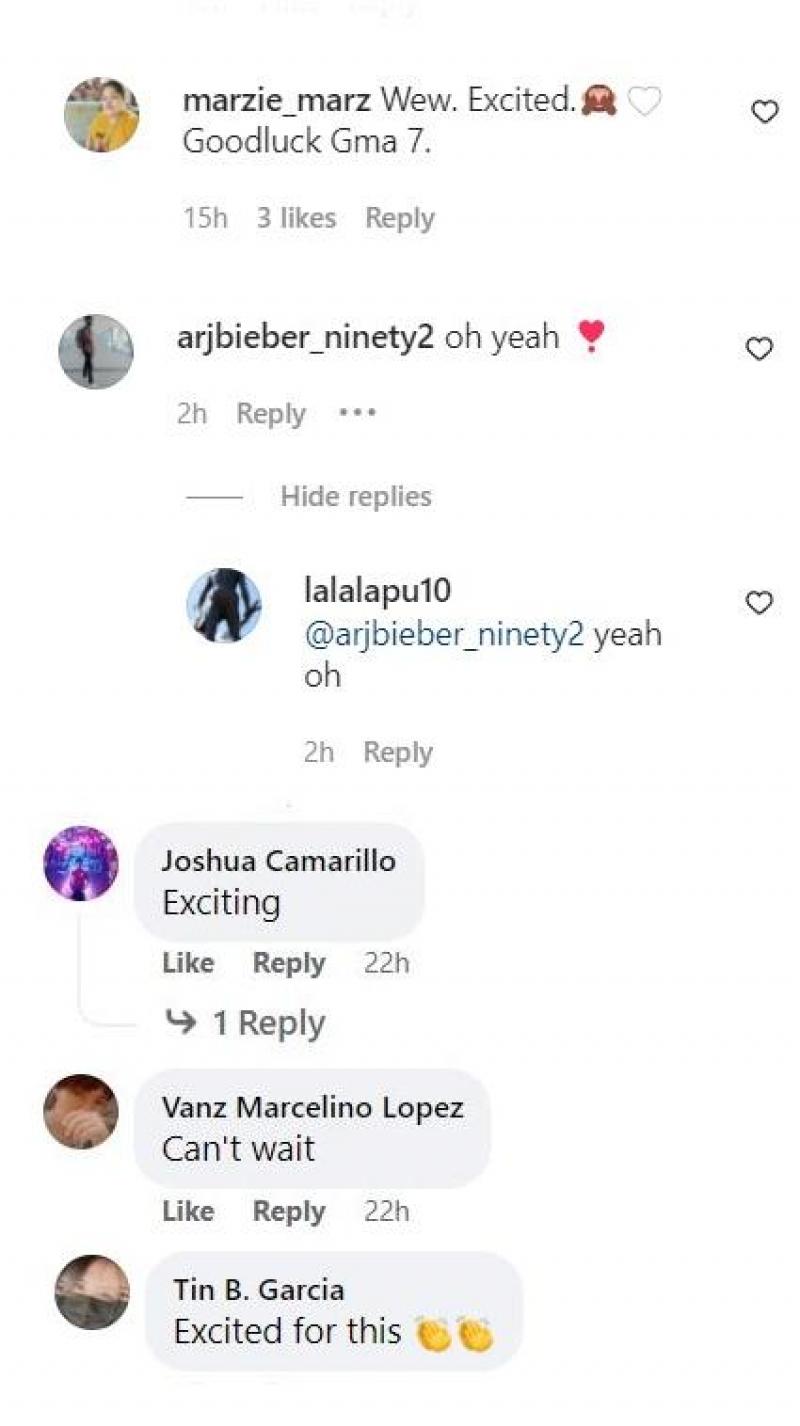Like Joshua Camarillo's comment
The width and height of the screenshot is (800, 1426).
188,963
